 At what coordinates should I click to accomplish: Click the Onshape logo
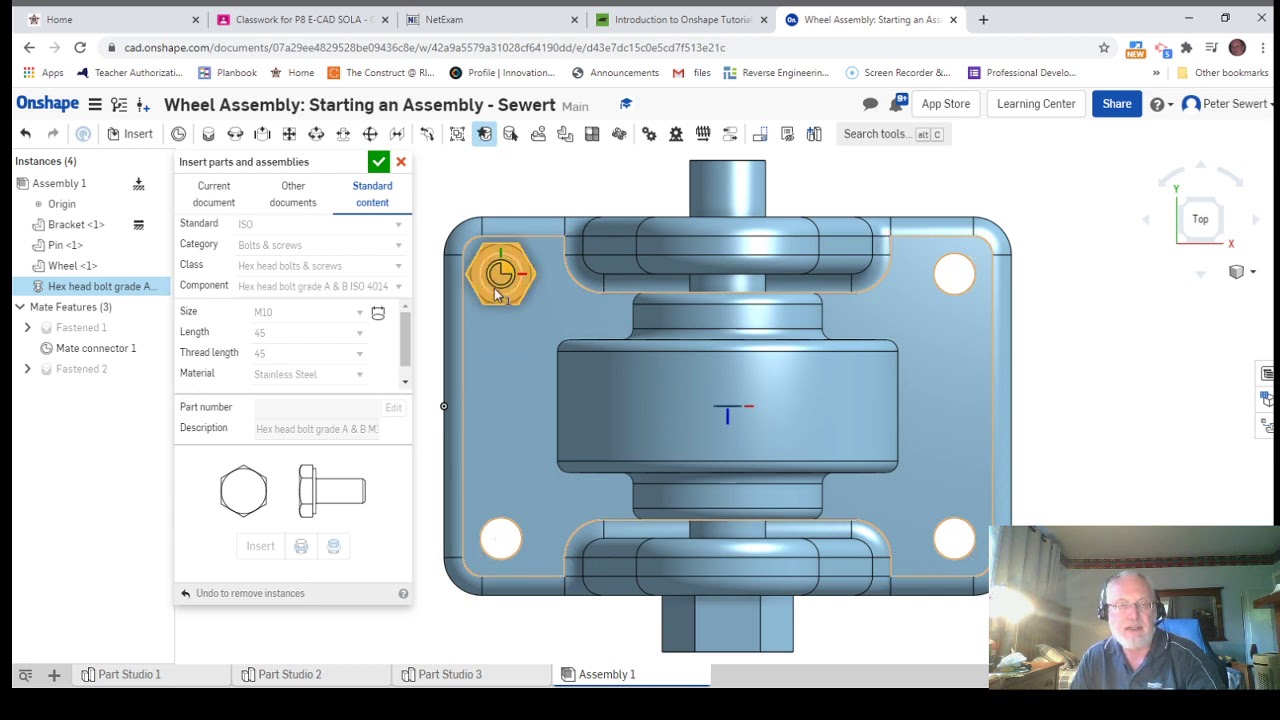[x=47, y=104]
